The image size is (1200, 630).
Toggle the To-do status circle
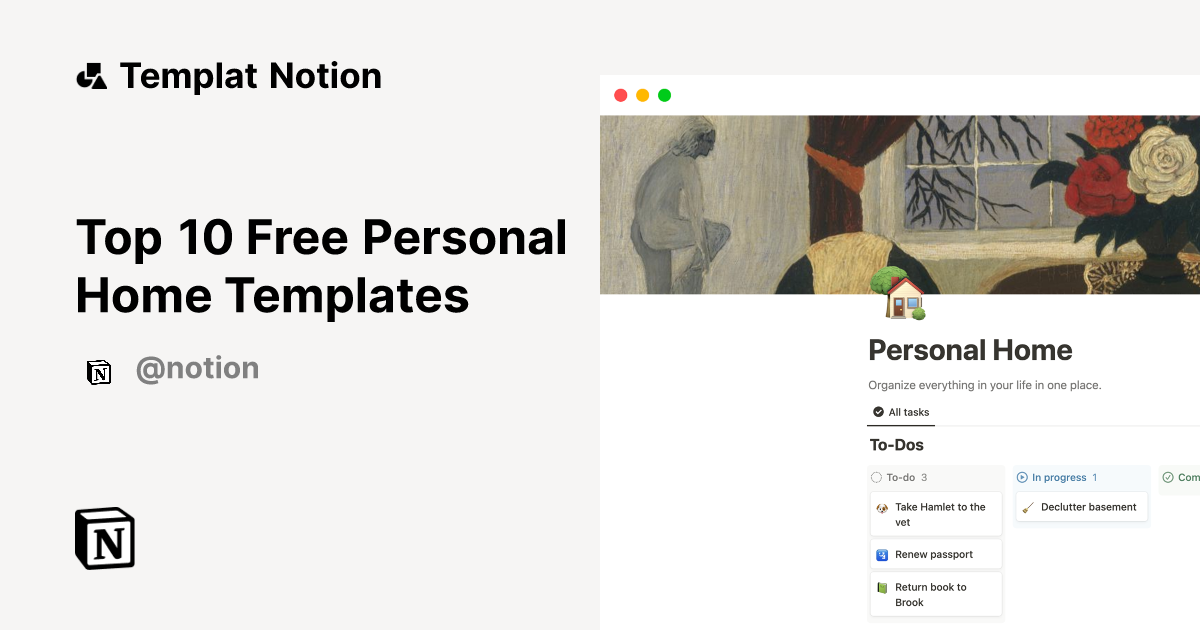pos(878,477)
